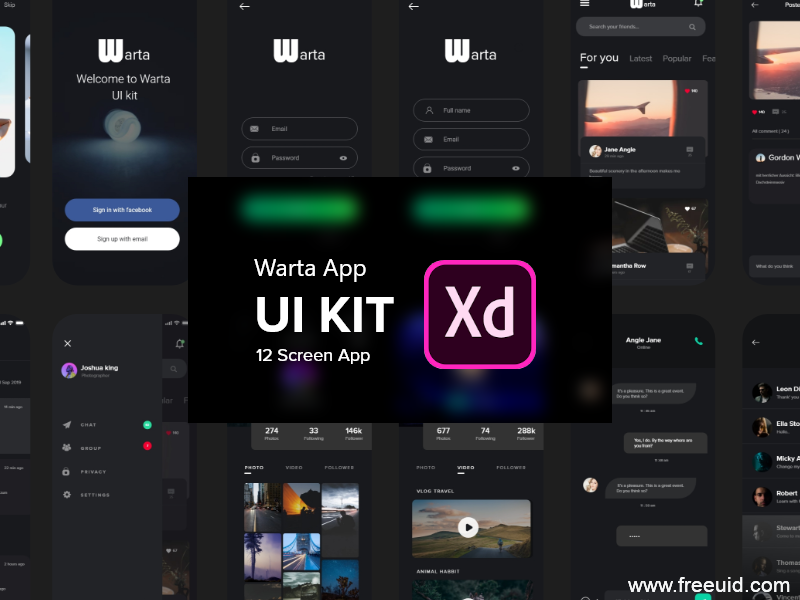Click the 'Yes, I do' chat message bubble
The width and height of the screenshot is (800, 600).
point(665,443)
